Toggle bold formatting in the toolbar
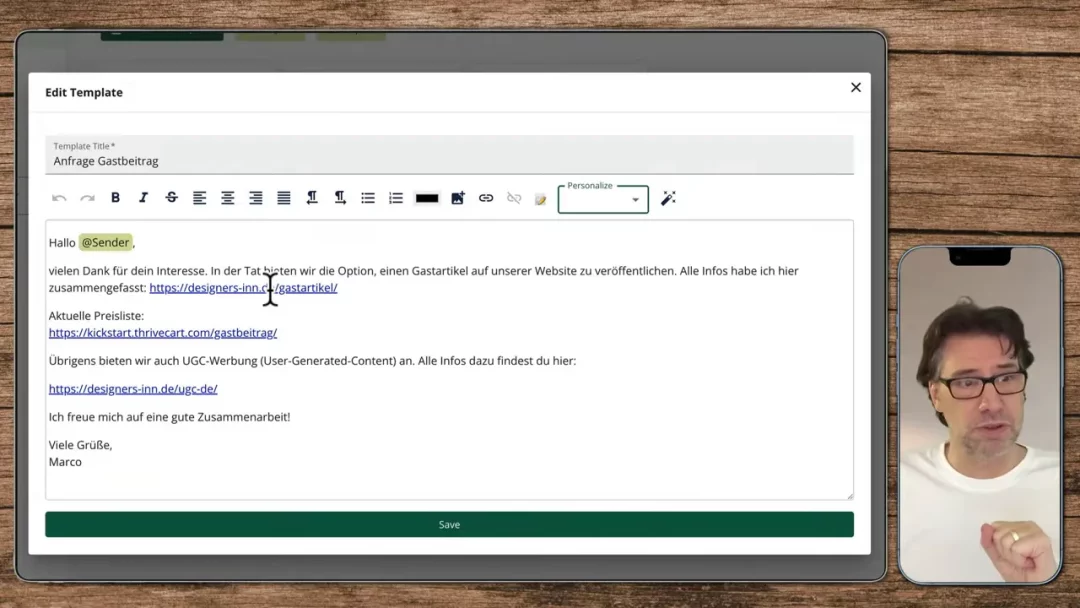 (115, 198)
